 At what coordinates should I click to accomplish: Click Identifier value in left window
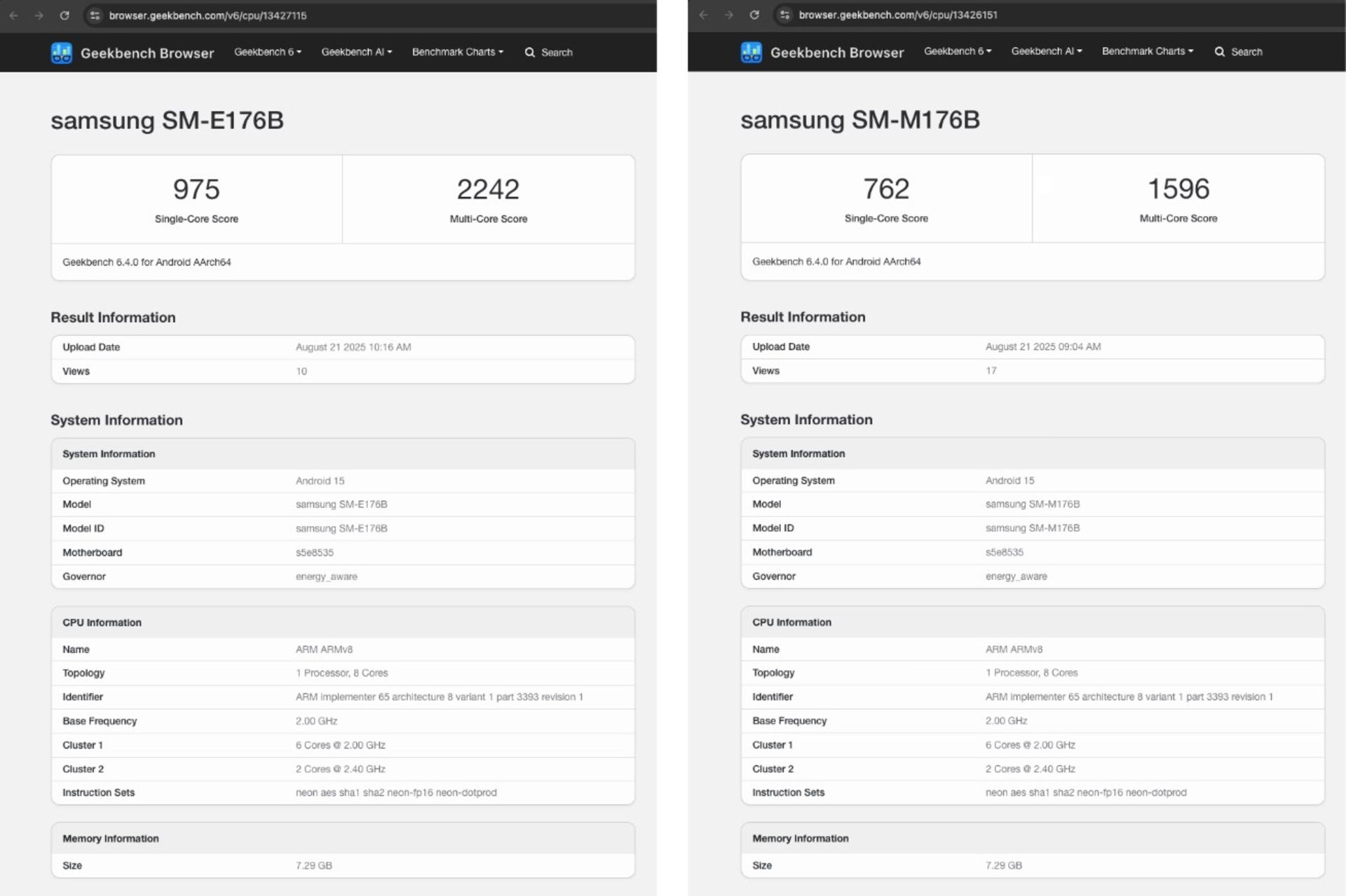point(440,697)
